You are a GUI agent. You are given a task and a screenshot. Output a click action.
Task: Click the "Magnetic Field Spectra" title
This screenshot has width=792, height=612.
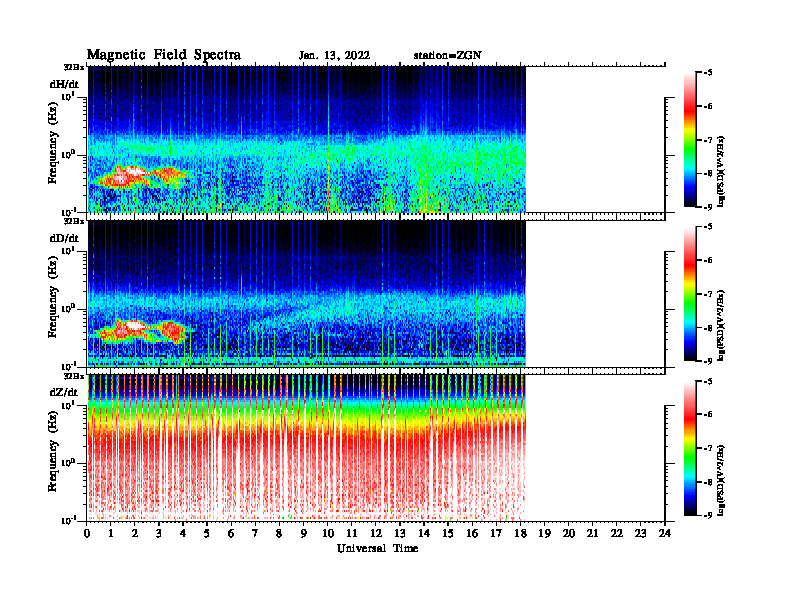pyautogui.click(x=164, y=55)
